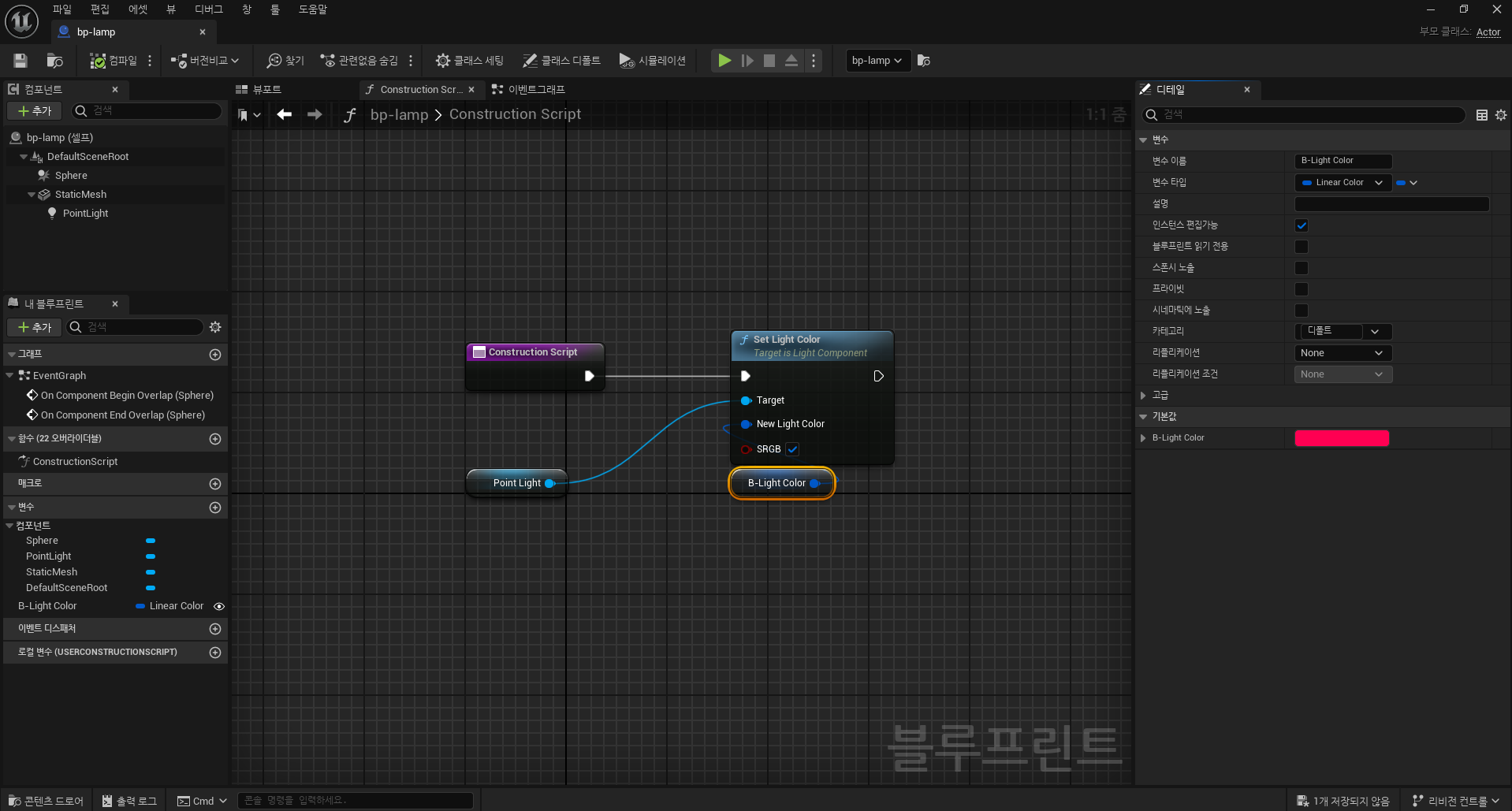
Task: Open the Replication dropdown set to None
Action: (x=1343, y=353)
